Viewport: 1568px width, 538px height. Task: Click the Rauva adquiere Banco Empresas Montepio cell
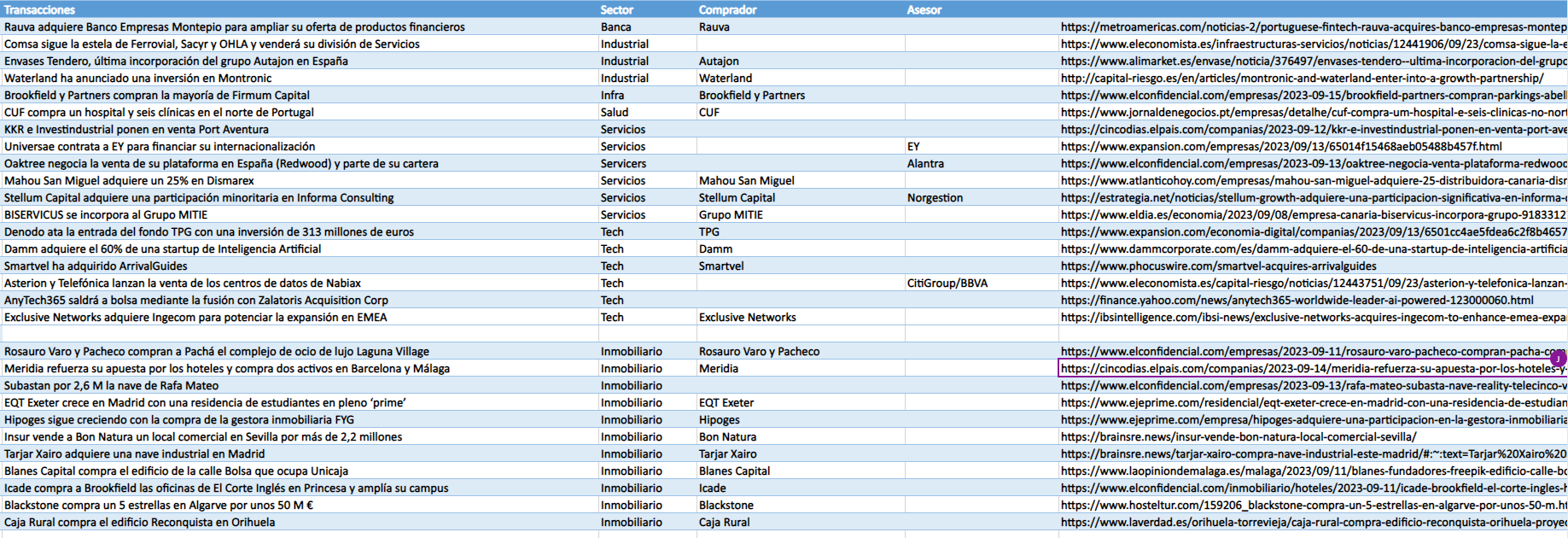pyautogui.click(x=299, y=26)
